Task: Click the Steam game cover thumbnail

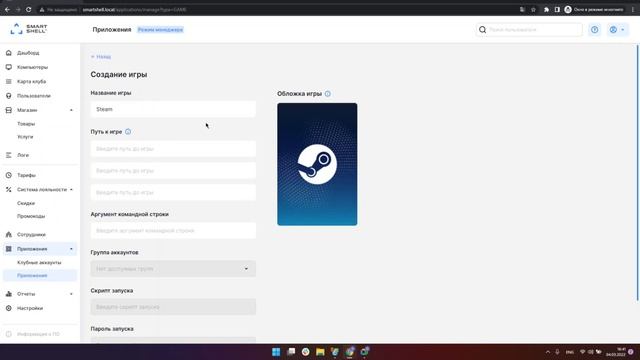Action: tap(317, 164)
